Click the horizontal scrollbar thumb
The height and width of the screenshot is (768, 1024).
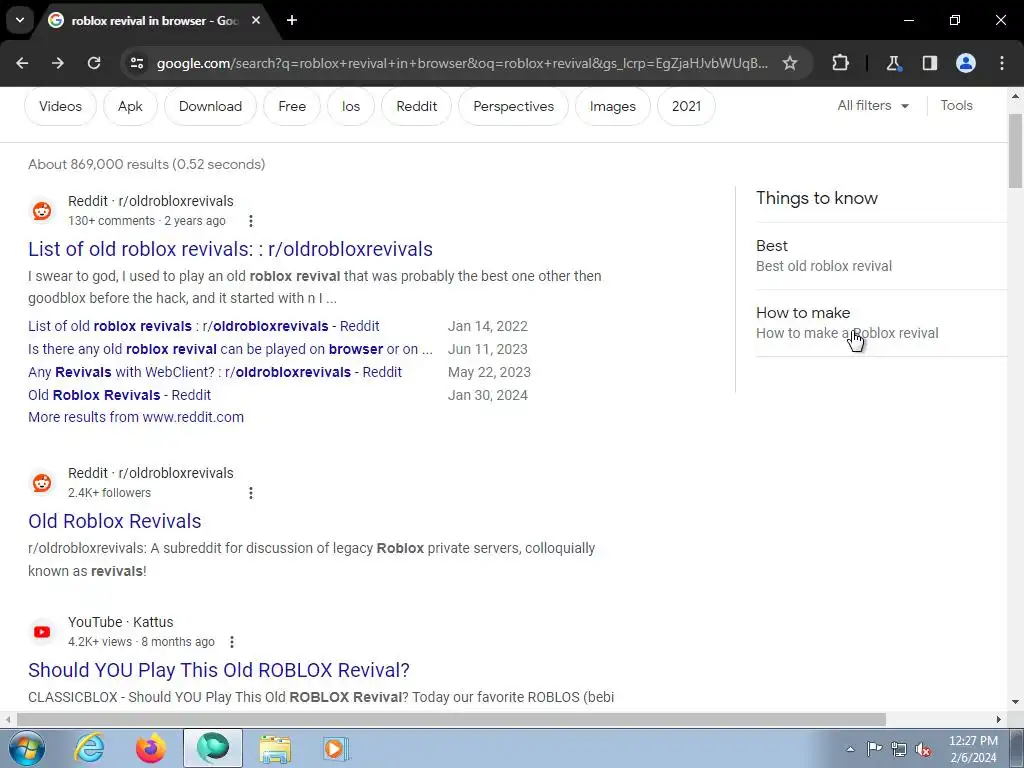(451, 719)
